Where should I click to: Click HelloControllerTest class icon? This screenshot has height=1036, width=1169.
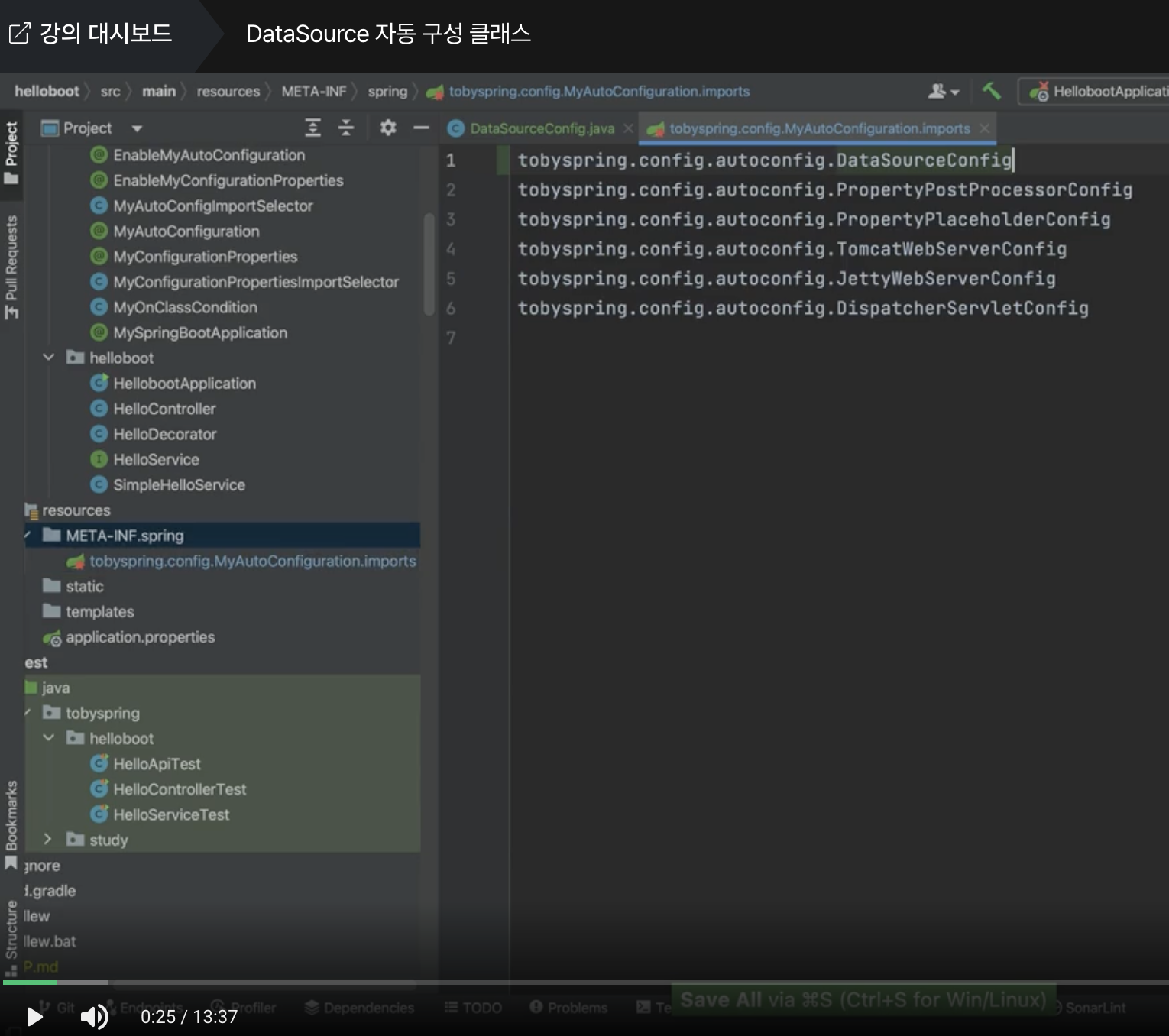pos(99,788)
